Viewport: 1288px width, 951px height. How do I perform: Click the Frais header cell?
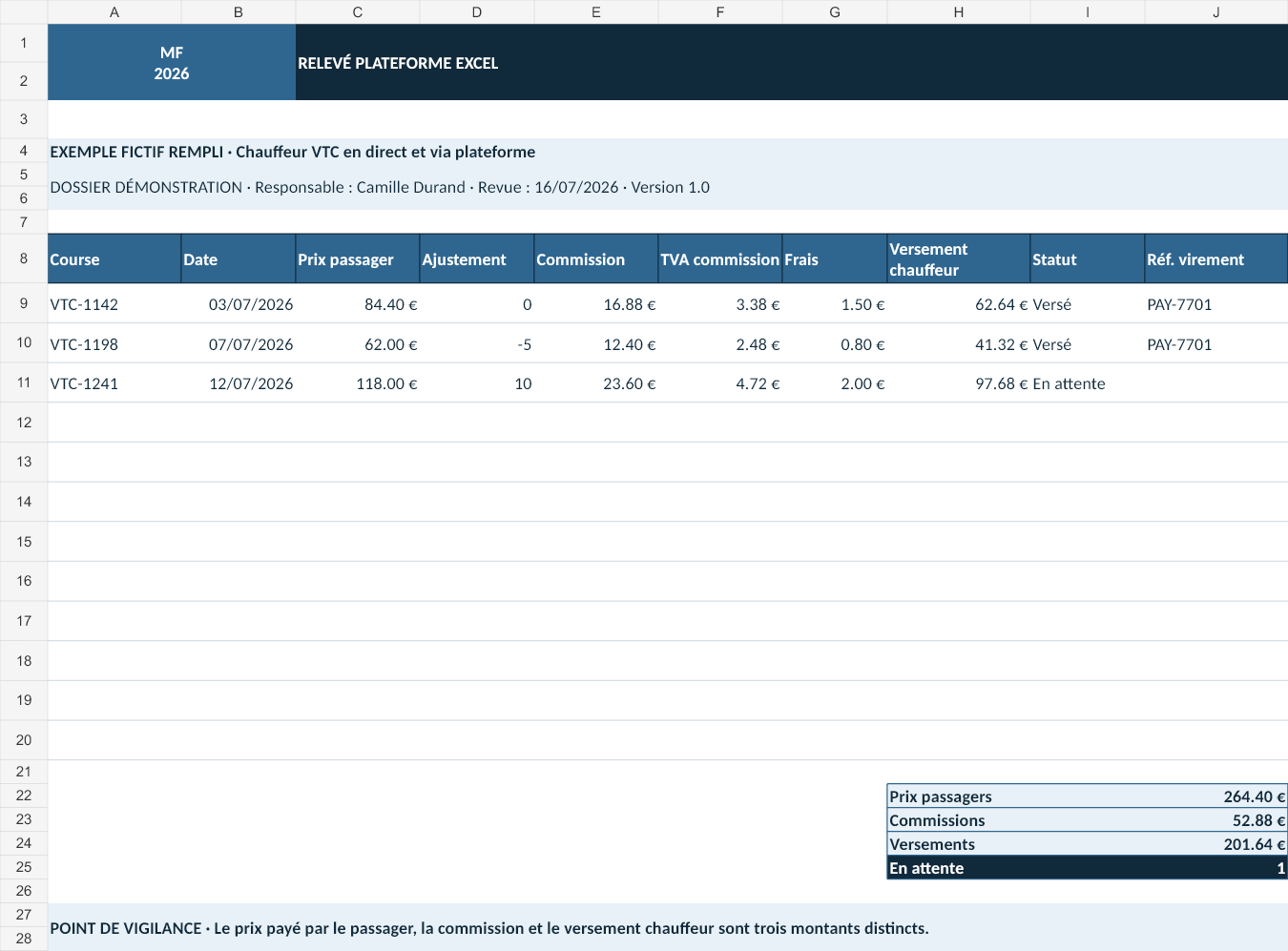pyautogui.click(x=835, y=259)
